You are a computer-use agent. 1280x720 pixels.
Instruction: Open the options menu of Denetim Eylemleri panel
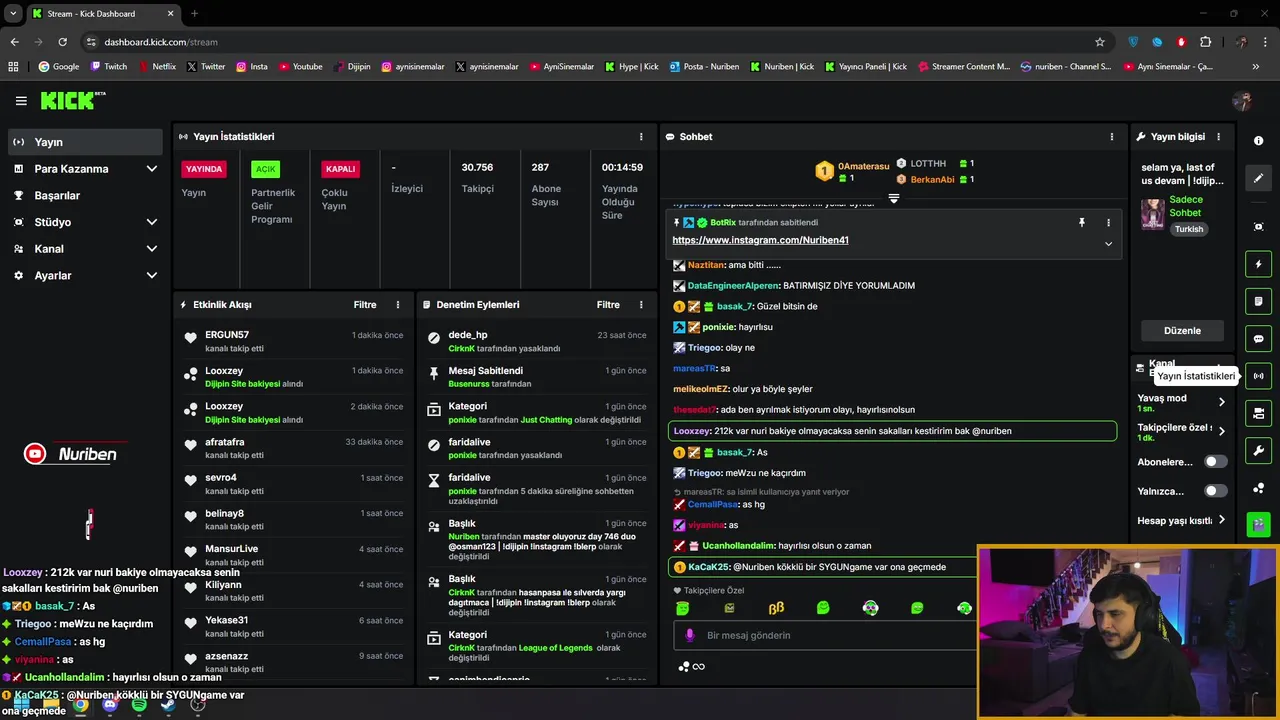pos(641,305)
